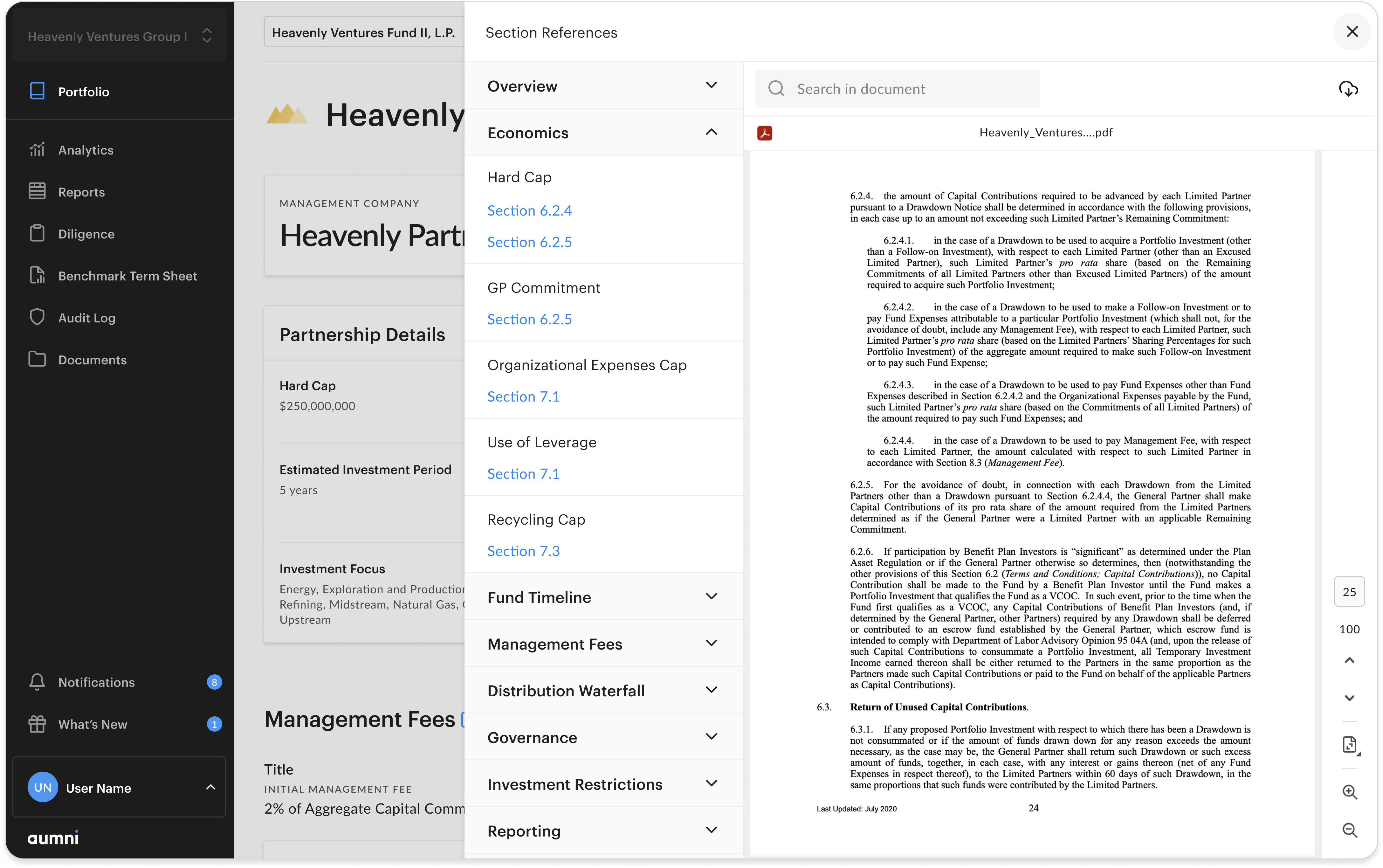This screenshot has height=868, width=1383.
Task: Collapse the Economics section
Action: 603,133
